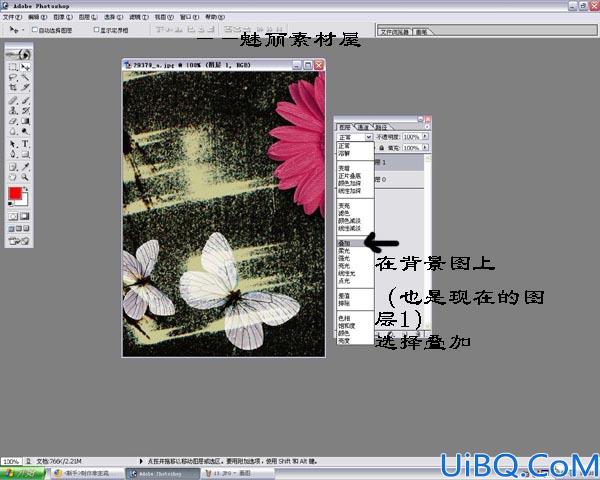
Task: Open the status bar info arrow
Action: (x=140, y=461)
